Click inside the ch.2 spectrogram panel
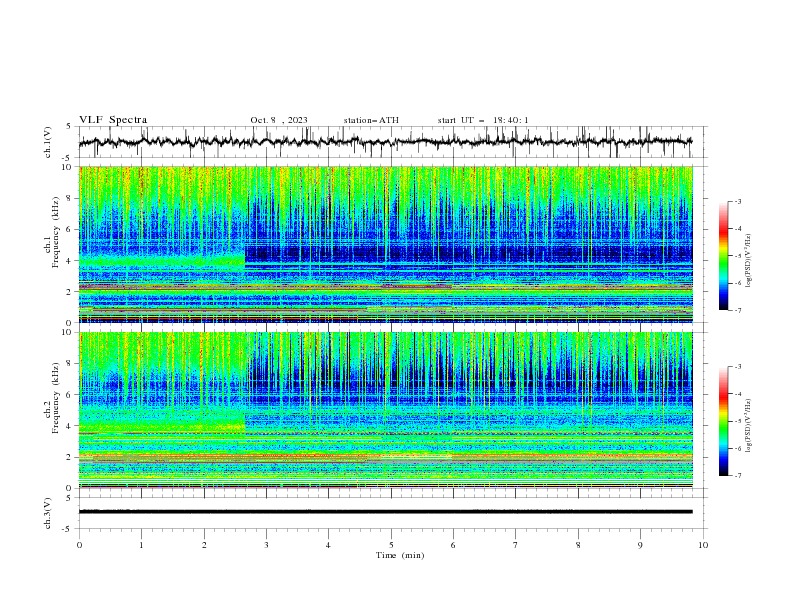This screenshot has height=612, width=792. click(386, 410)
